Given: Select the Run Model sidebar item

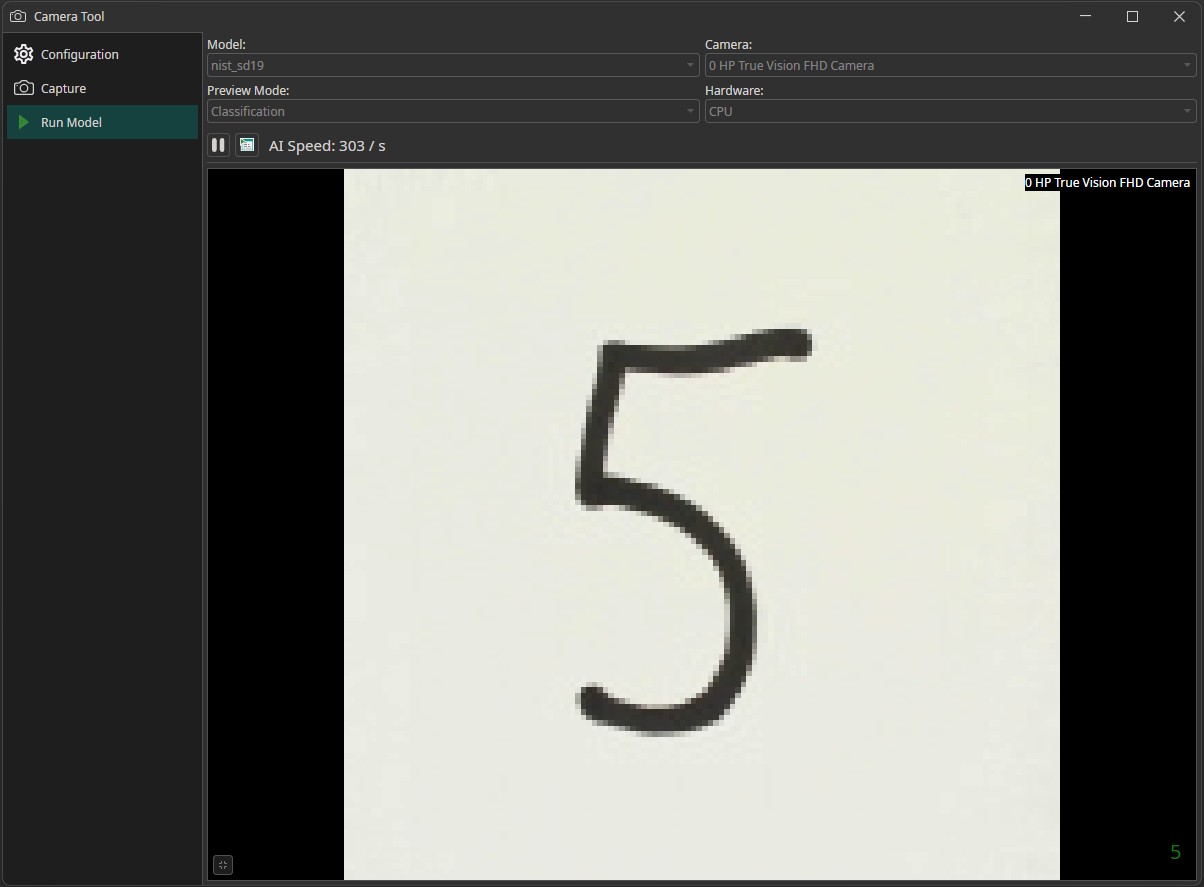Looking at the screenshot, I should tap(102, 122).
